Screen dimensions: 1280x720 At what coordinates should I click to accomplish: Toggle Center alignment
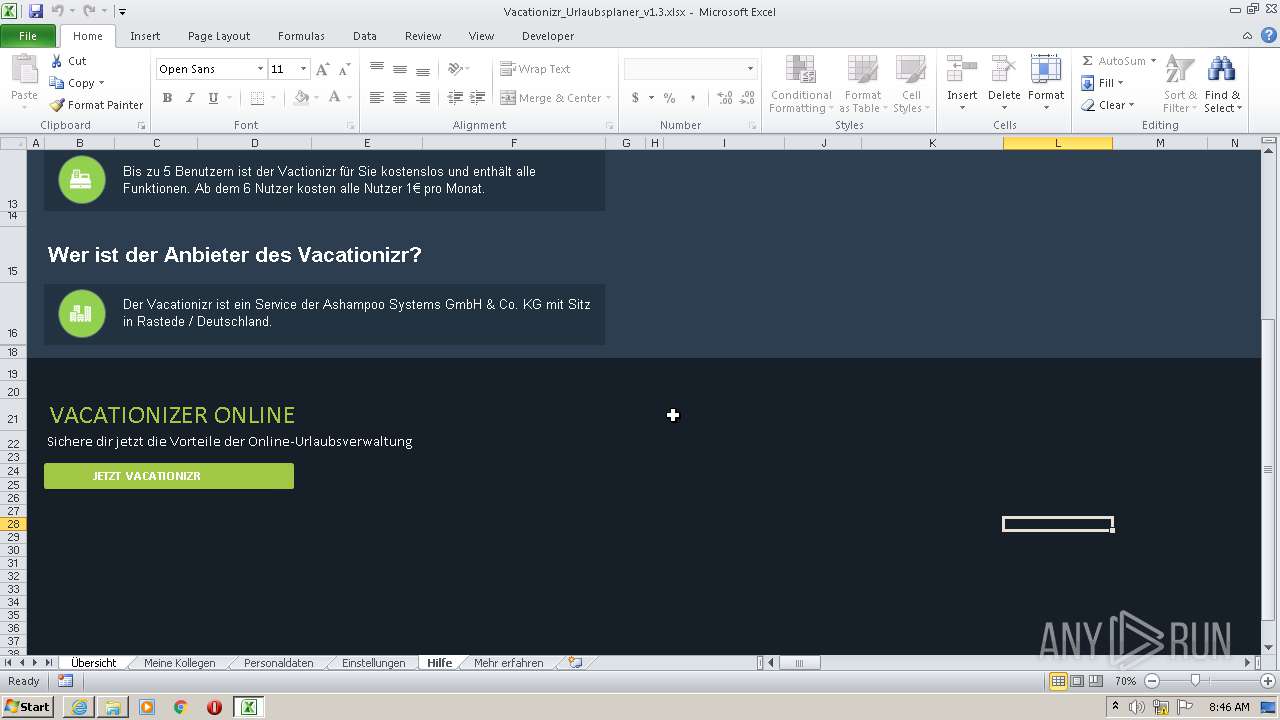(400, 98)
